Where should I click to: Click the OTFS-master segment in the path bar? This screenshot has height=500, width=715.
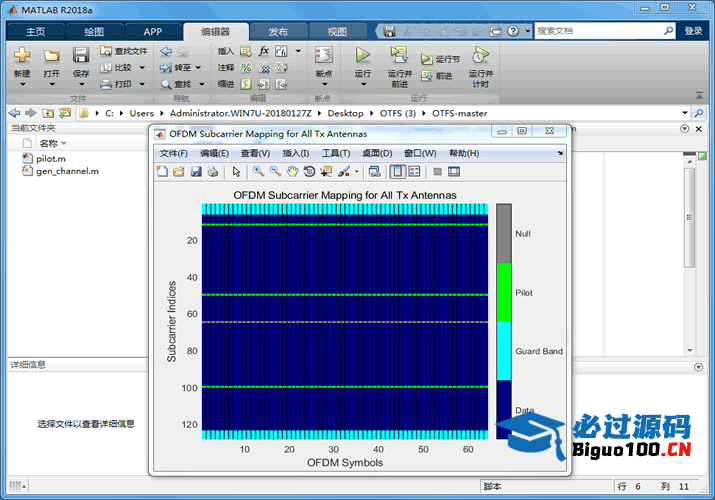click(x=460, y=113)
